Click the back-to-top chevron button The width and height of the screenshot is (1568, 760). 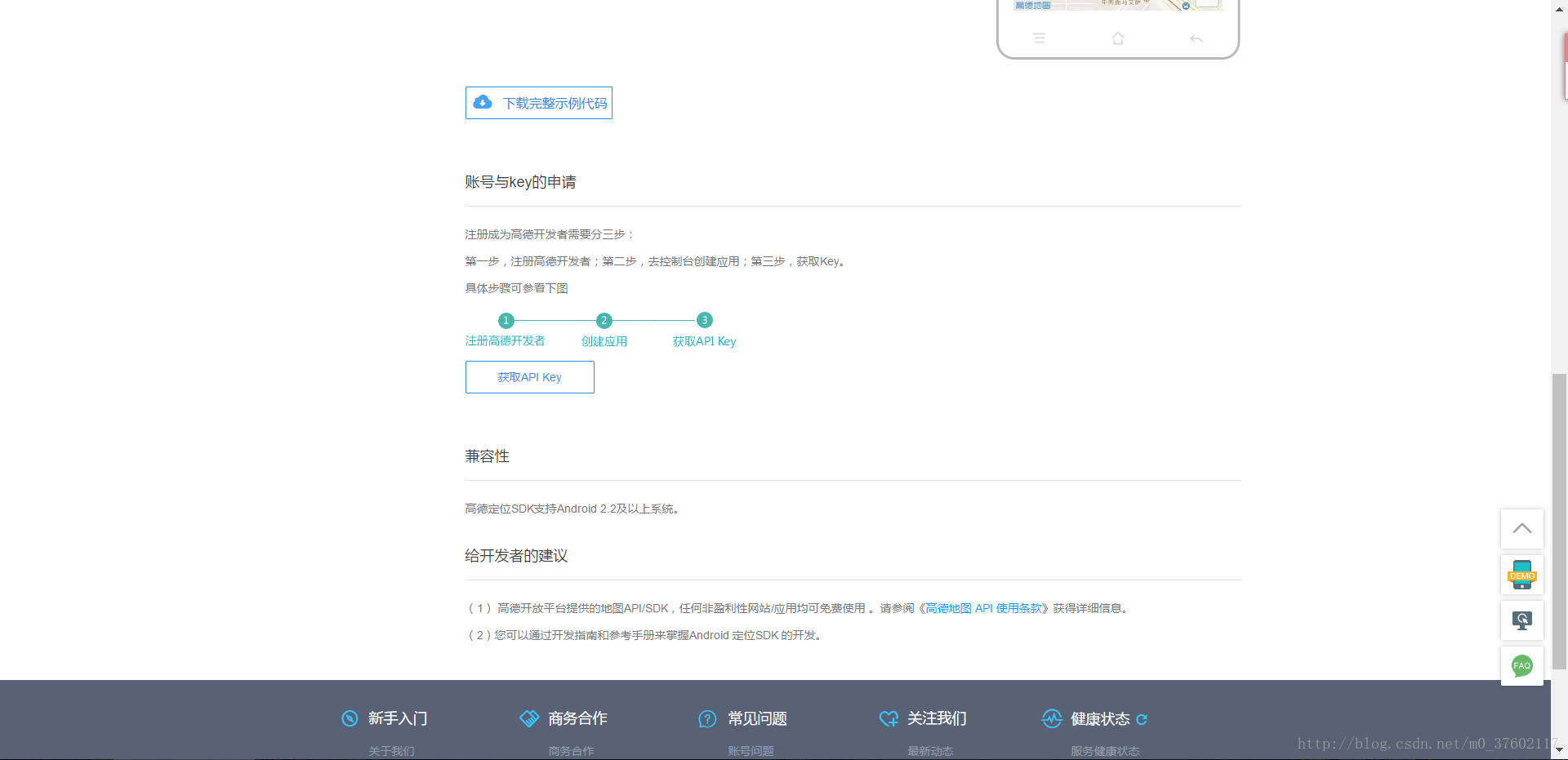pyautogui.click(x=1521, y=529)
